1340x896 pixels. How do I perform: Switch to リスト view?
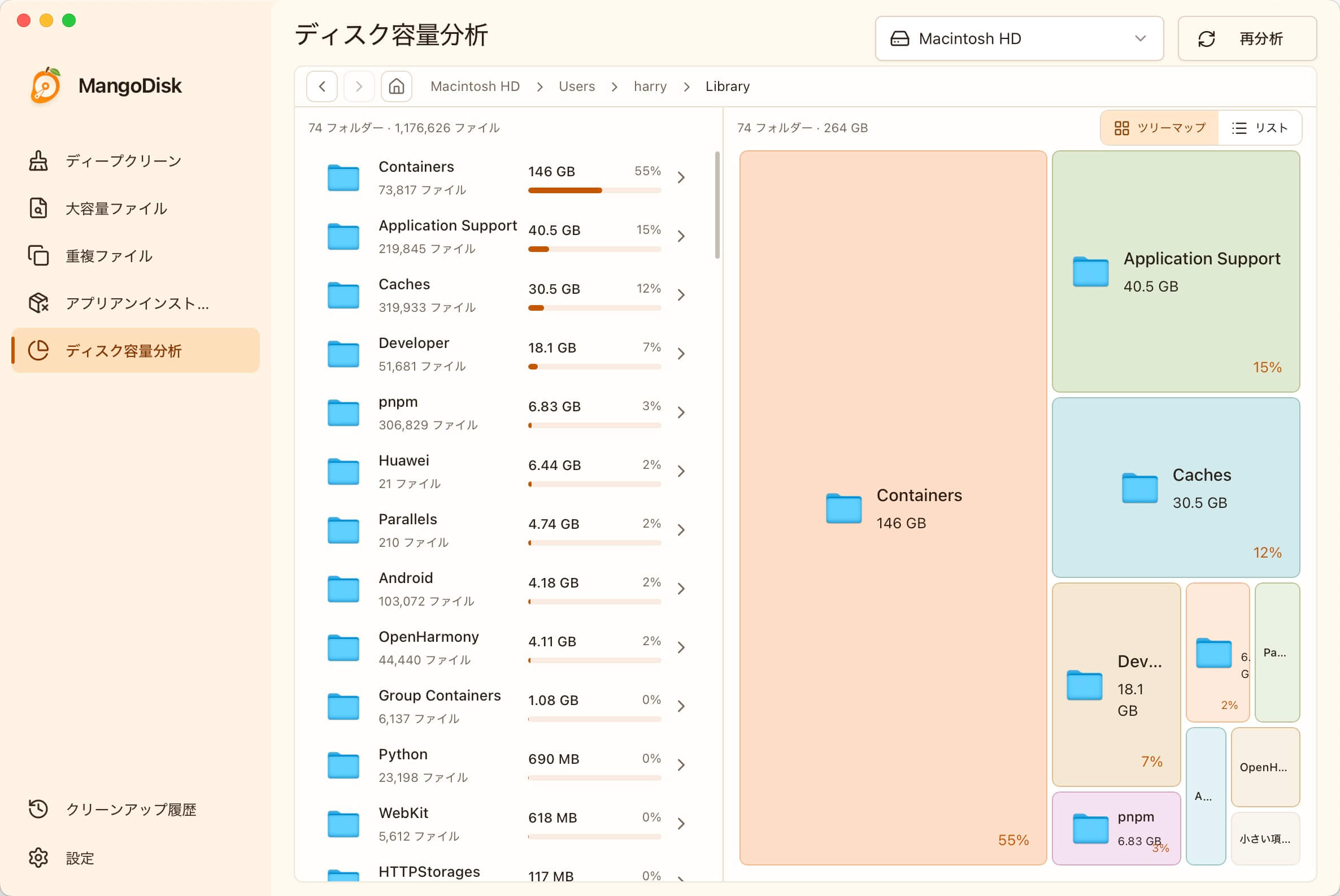click(1259, 128)
